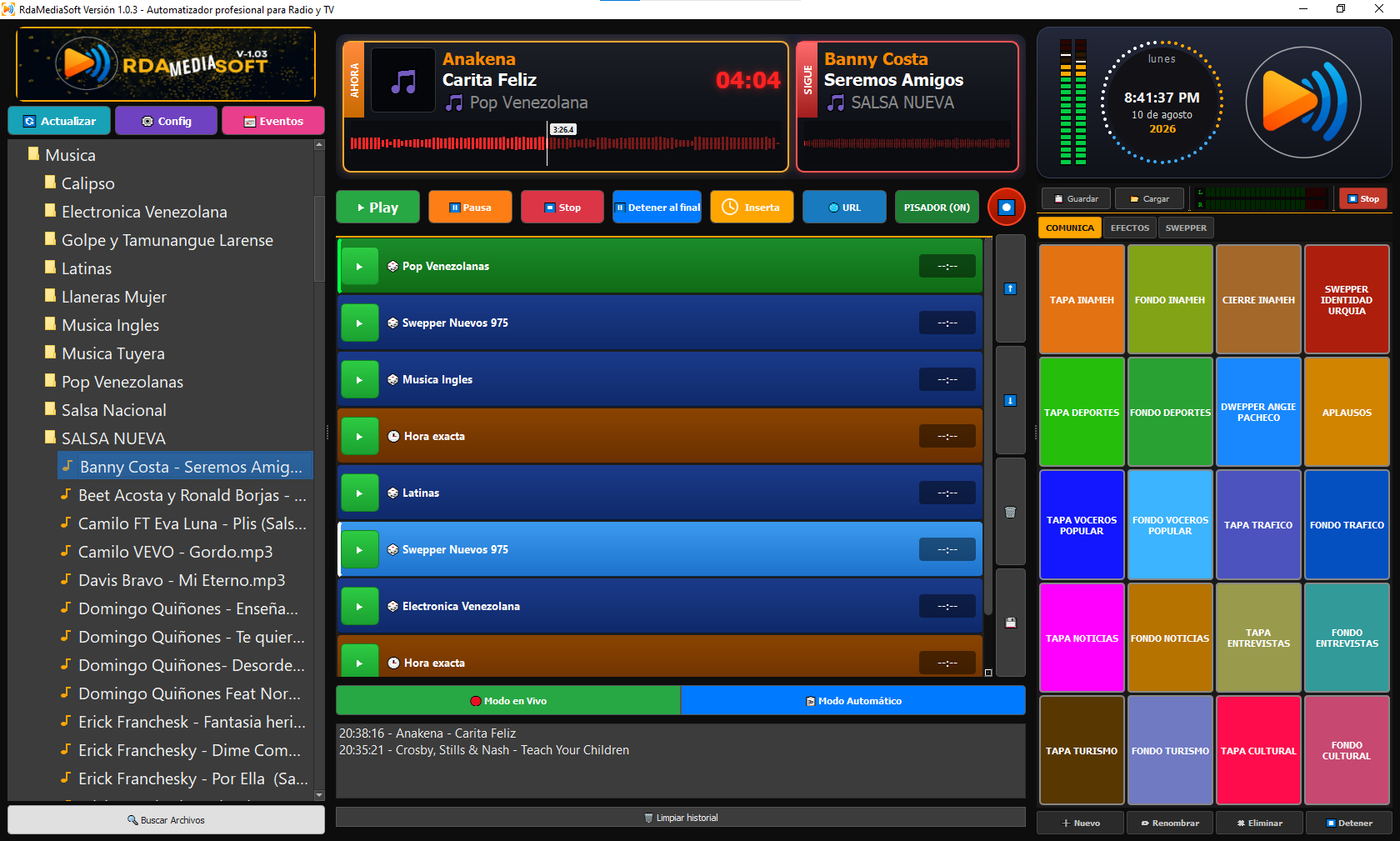Add a new cart with Nuevo

[1081, 823]
